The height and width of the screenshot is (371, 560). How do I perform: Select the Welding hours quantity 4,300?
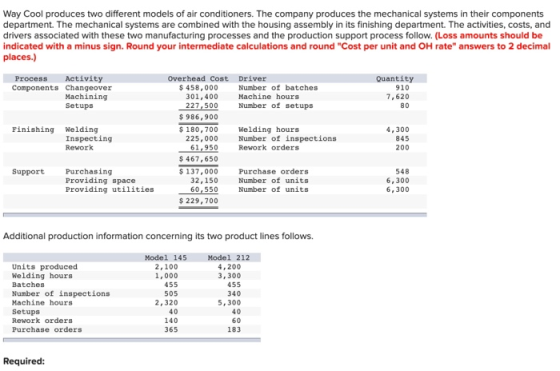tap(398, 130)
